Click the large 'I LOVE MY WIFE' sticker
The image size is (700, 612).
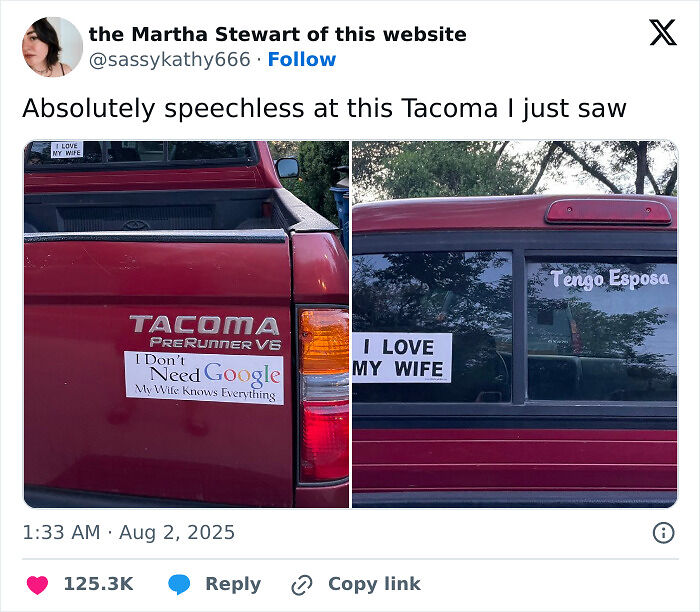coord(402,358)
